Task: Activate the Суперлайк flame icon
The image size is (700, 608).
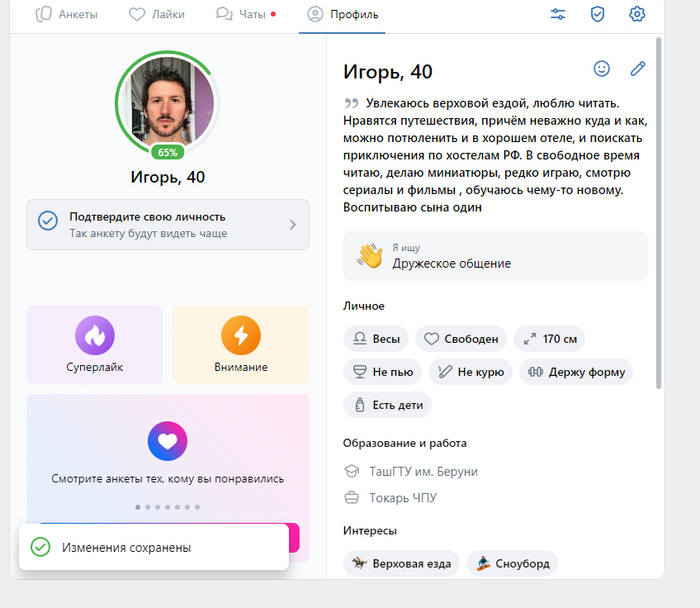Action: coord(94,335)
